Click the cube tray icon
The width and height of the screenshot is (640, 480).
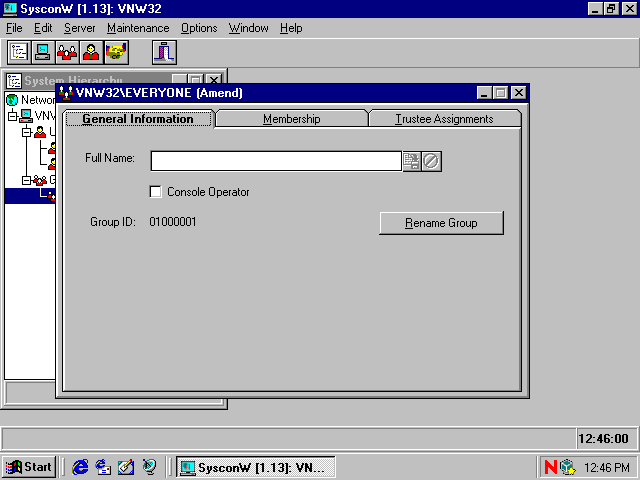click(567, 467)
